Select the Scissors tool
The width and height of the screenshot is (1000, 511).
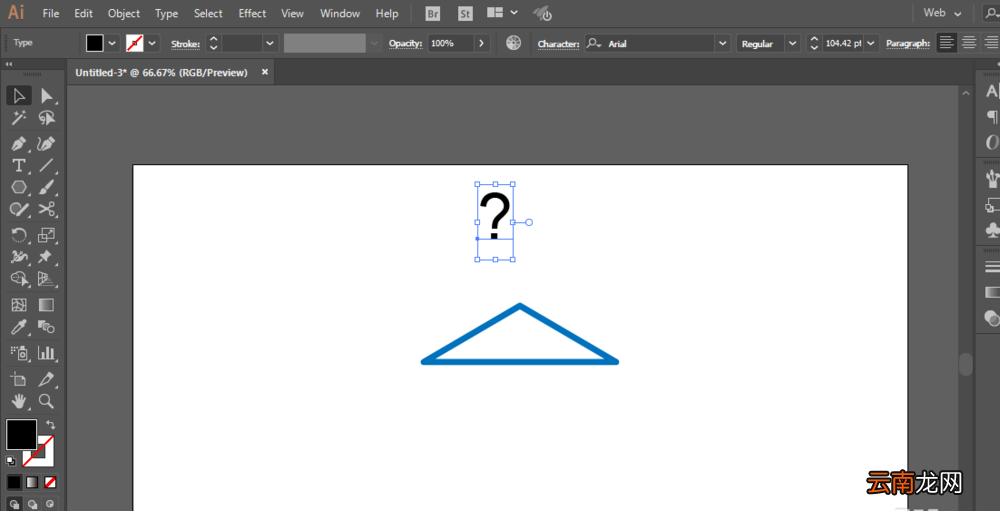47,209
